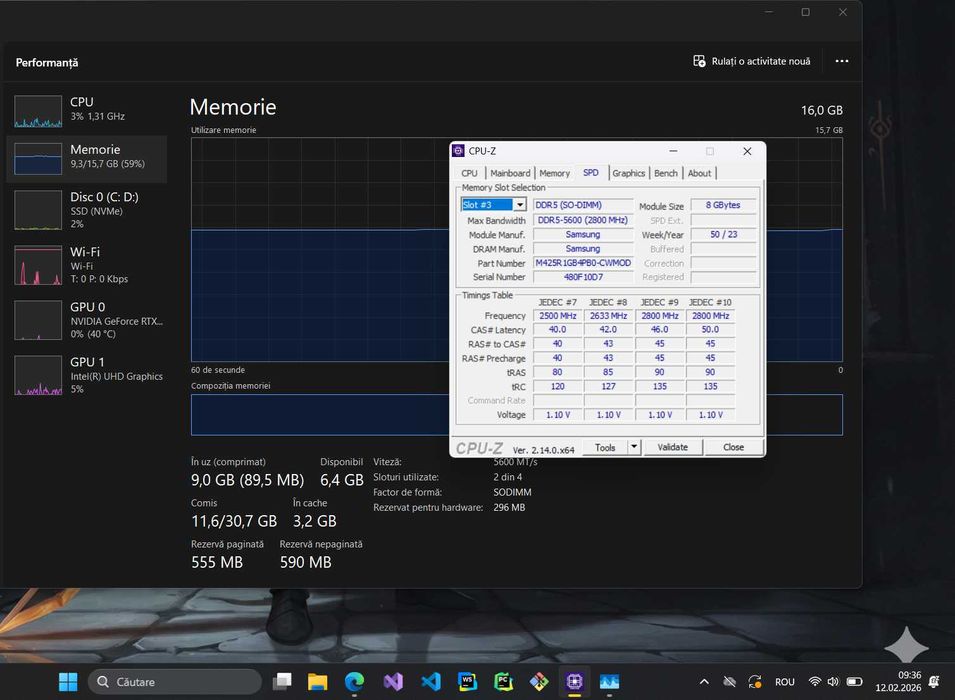Open the About tab in CPU-Z

[699, 173]
